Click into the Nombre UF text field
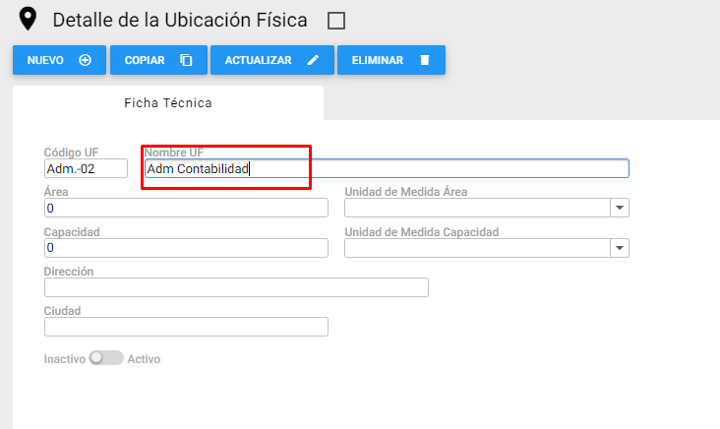This screenshot has width=720, height=429. pos(387,169)
